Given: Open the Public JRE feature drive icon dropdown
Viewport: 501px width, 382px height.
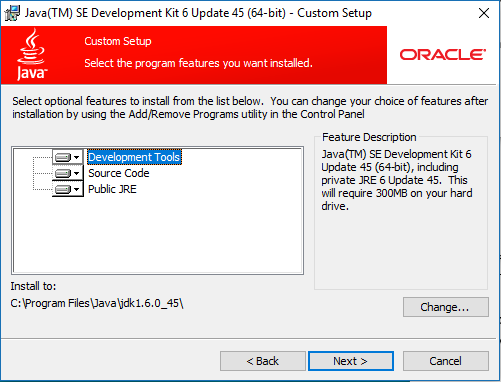Looking at the screenshot, I should pyautogui.click(x=68, y=189).
